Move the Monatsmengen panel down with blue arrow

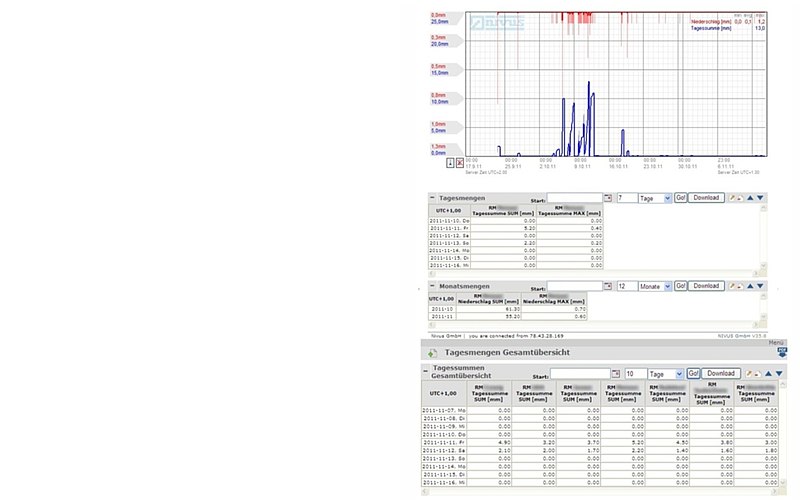760,286
